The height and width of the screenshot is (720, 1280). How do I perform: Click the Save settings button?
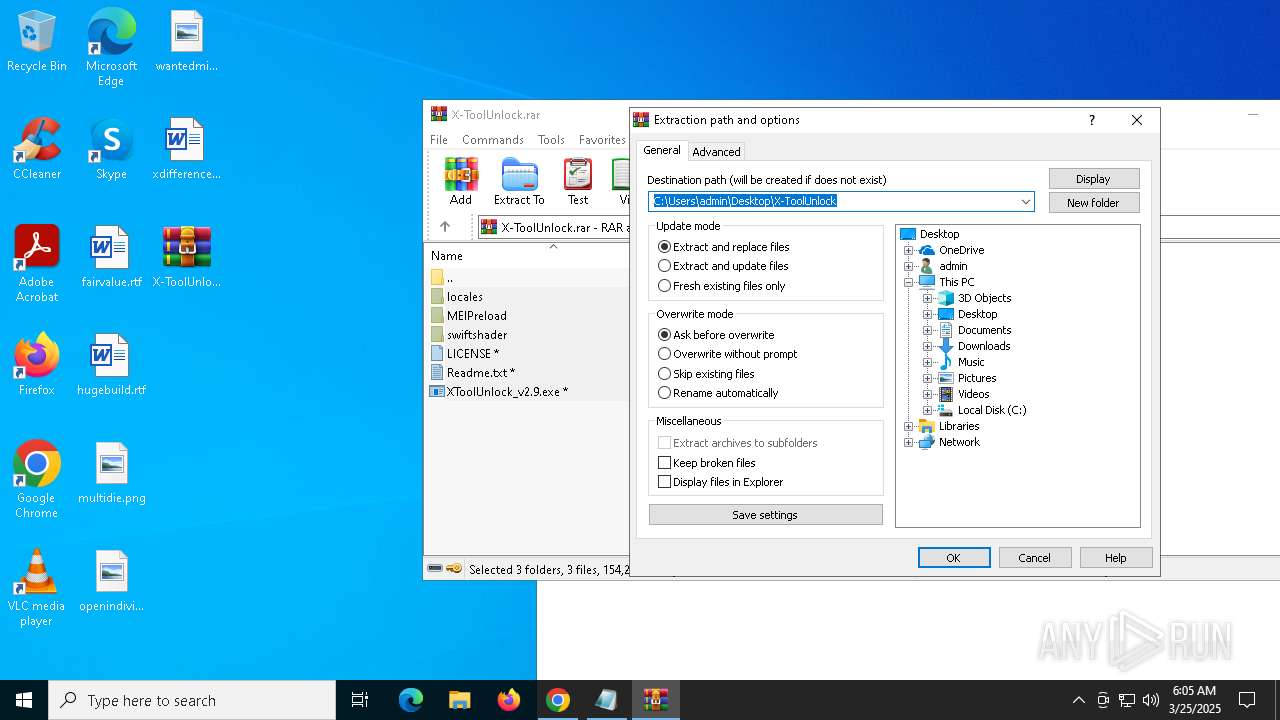(765, 515)
